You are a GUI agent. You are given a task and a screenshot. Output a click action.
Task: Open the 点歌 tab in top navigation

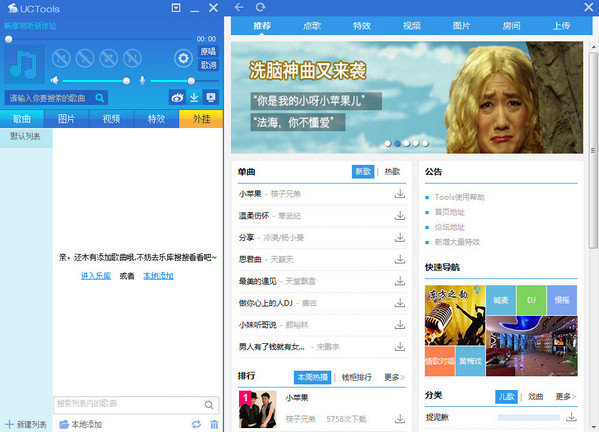312,26
